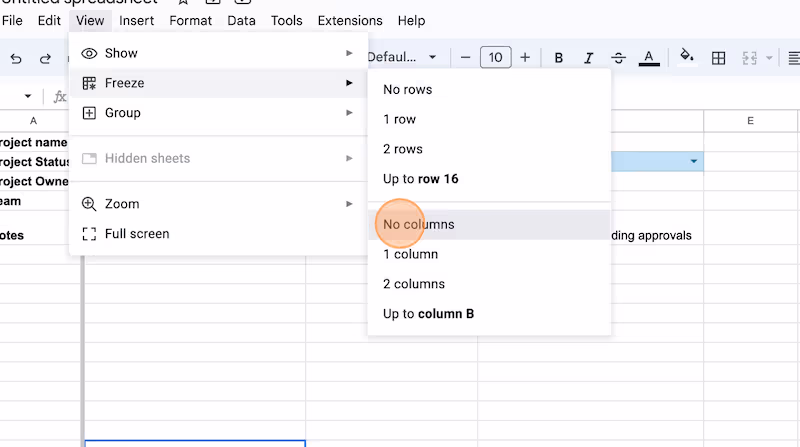Open the Format menu
This screenshot has width=800, height=447.
(190, 20)
